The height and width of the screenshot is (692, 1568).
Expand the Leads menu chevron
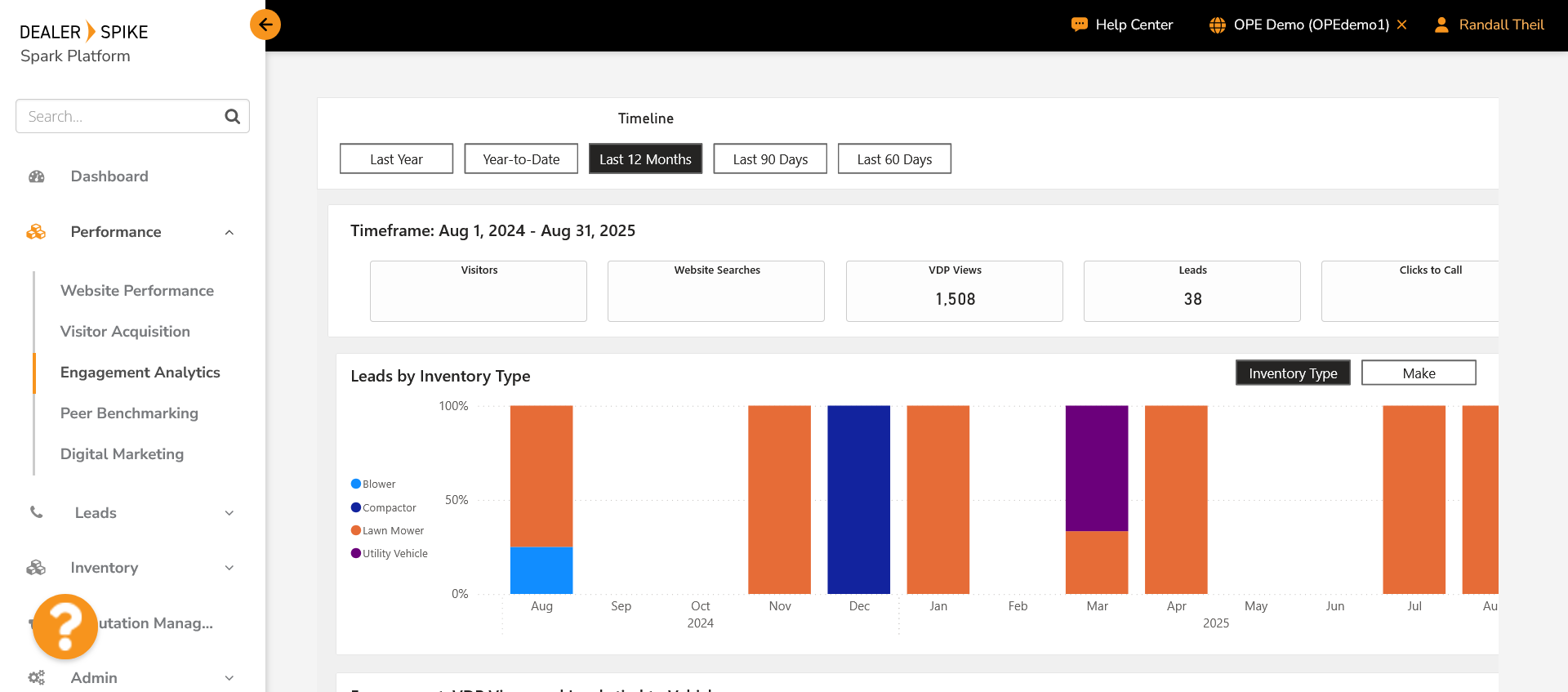coord(229,513)
